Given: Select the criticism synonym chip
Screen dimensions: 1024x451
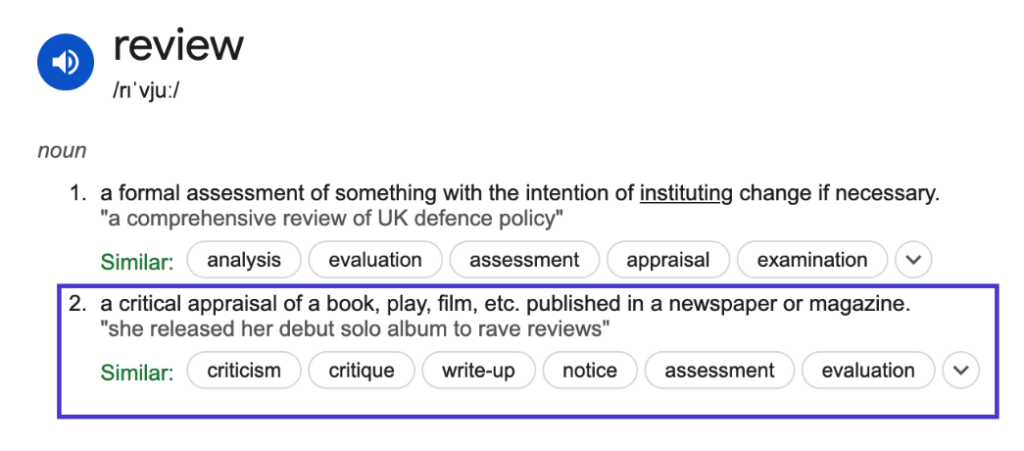Looking at the screenshot, I should 244,370.
